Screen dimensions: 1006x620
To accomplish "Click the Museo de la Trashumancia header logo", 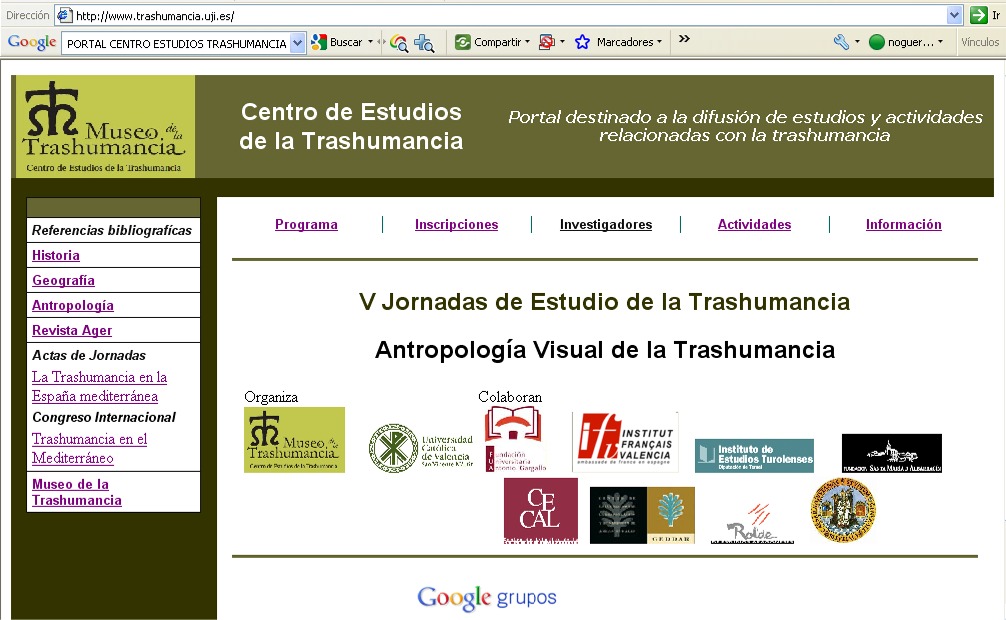I will point(104,127).
